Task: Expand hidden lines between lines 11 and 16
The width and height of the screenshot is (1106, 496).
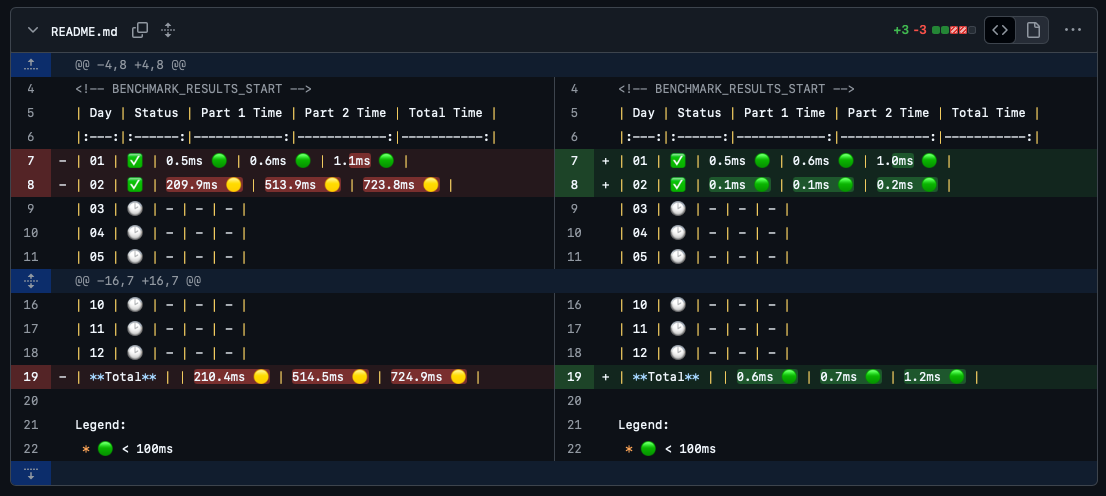Action: point(31,281)
